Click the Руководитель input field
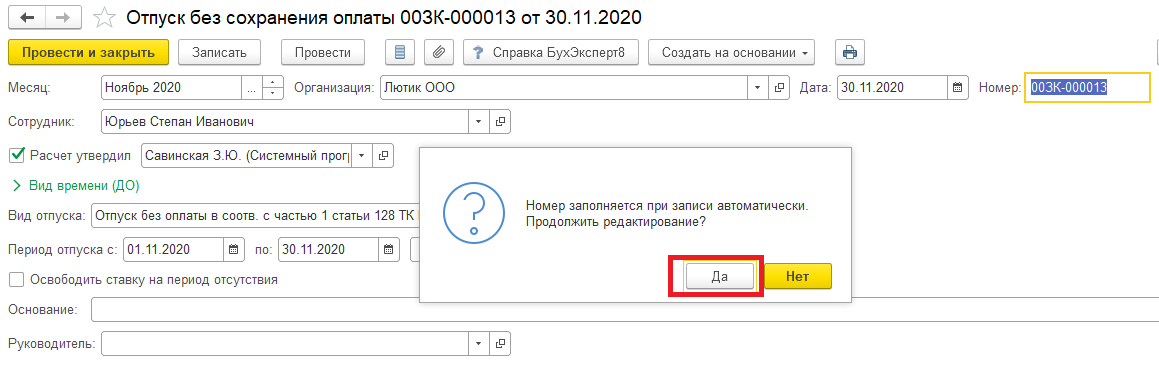The height and width of the screenshot is (365, 1159). coord(285,344)
